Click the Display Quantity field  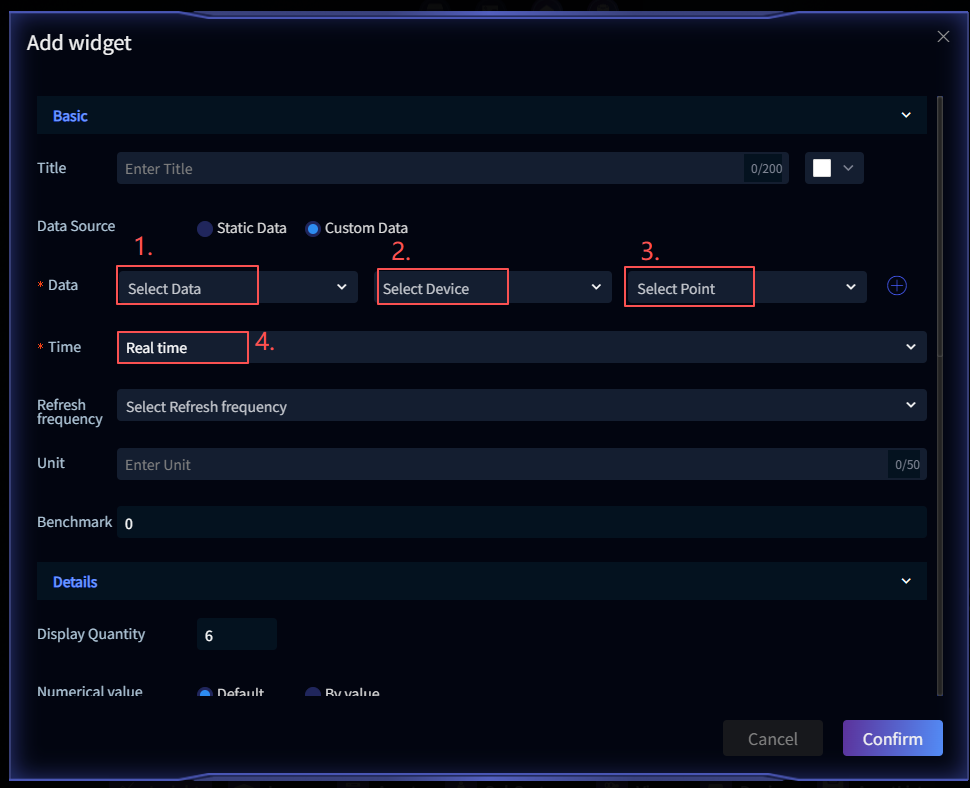(x=236, y=635)
